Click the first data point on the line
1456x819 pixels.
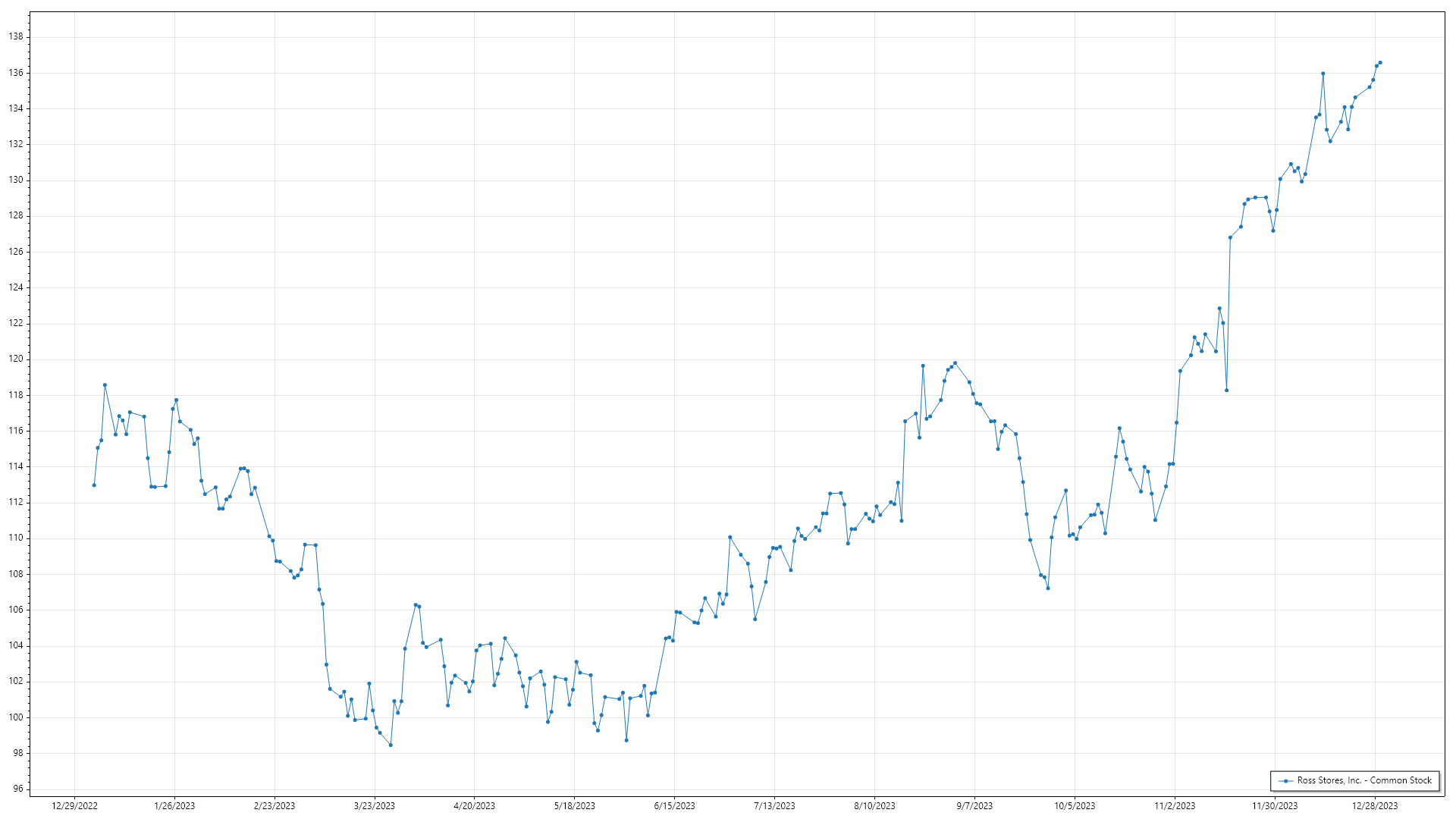94,485
